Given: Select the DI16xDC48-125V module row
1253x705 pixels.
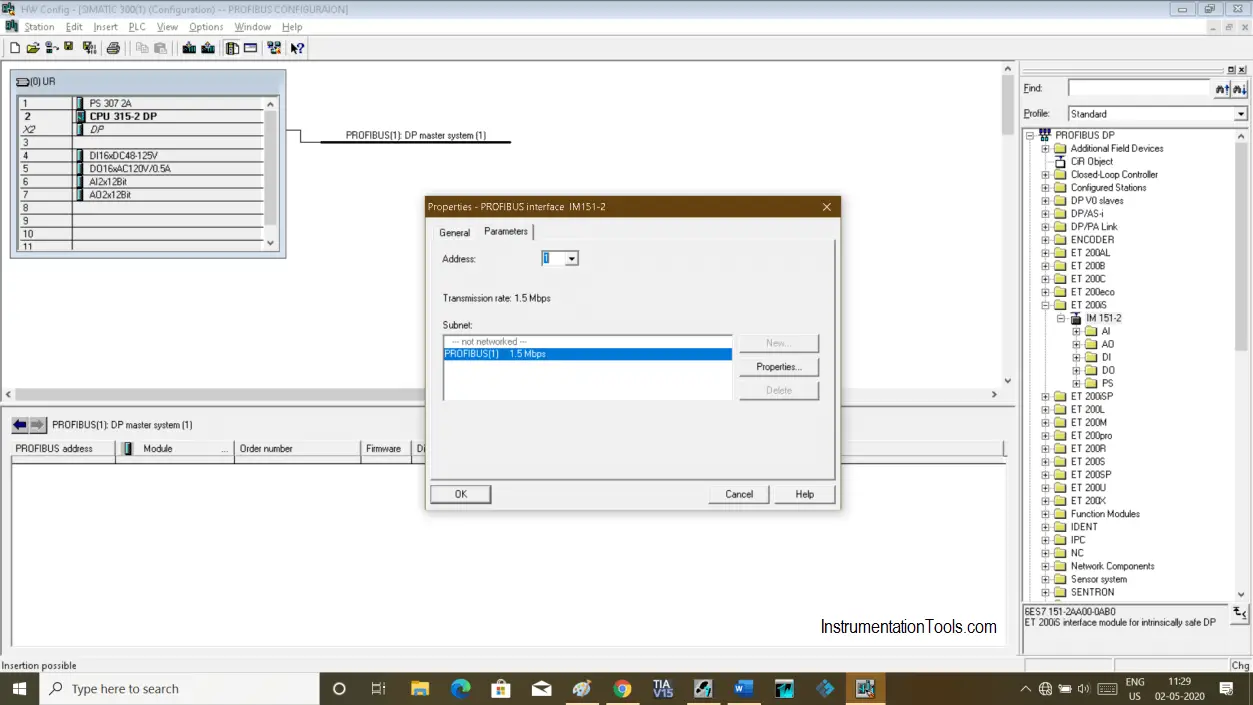Looking at the screenshot, I should pyautogui.click(x=140, y=156).
